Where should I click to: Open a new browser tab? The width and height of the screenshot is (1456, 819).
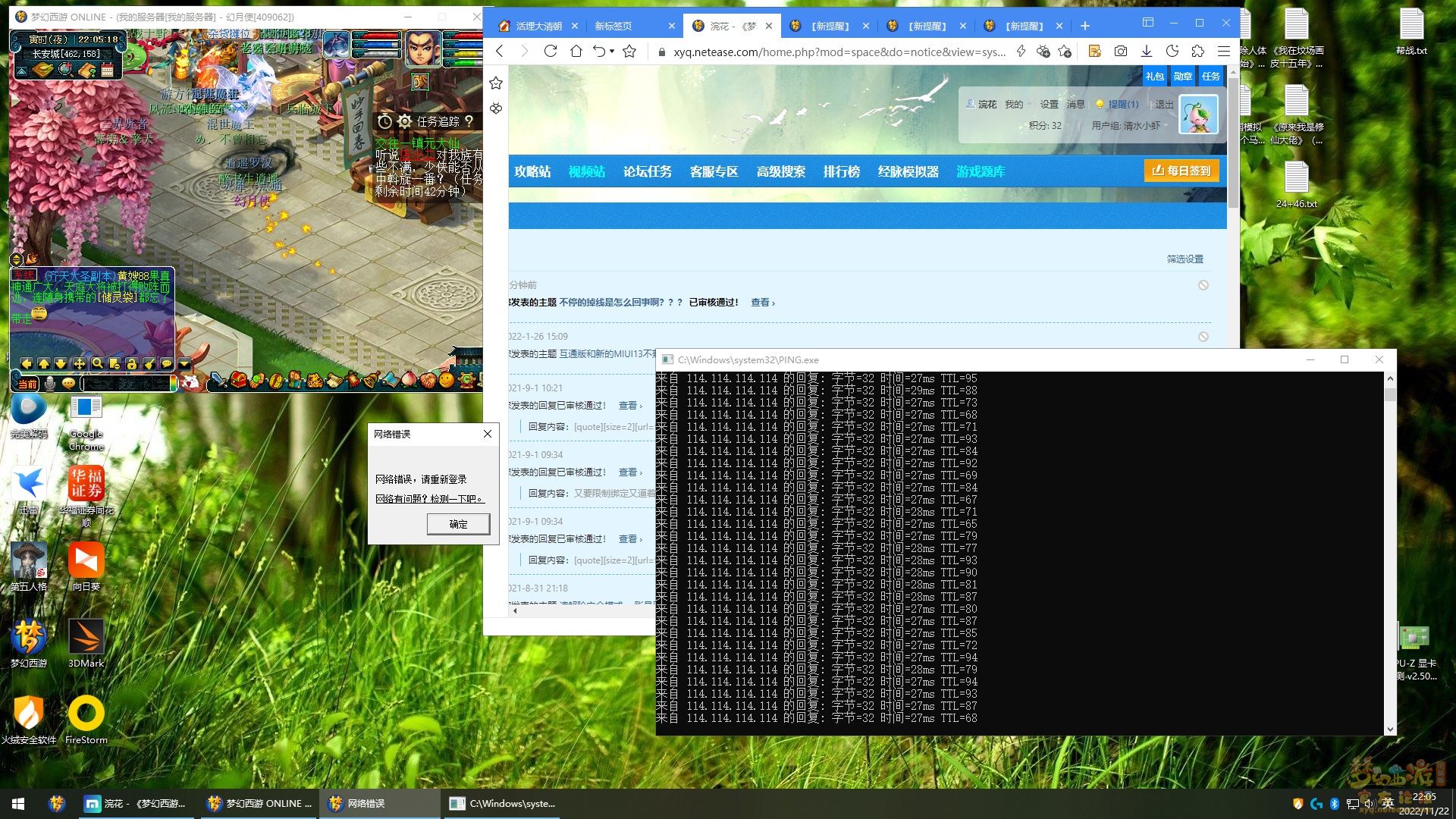tap(1085, 26)
